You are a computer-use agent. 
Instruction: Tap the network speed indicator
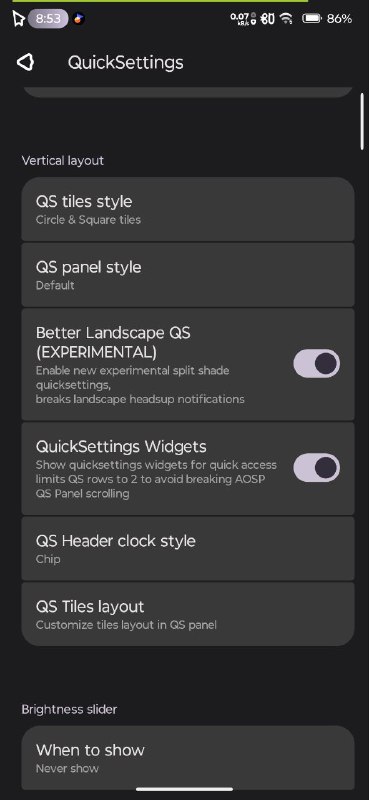click(x=239, y=19)
